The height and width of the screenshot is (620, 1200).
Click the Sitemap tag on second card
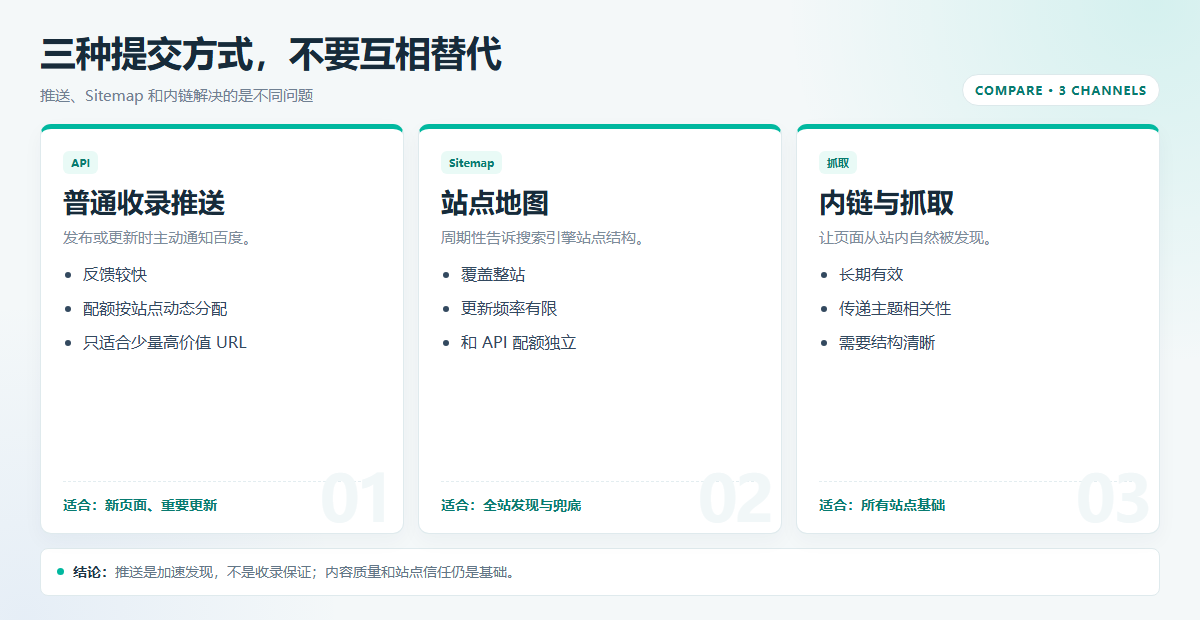pyautogui.click(x=471, y=163)
